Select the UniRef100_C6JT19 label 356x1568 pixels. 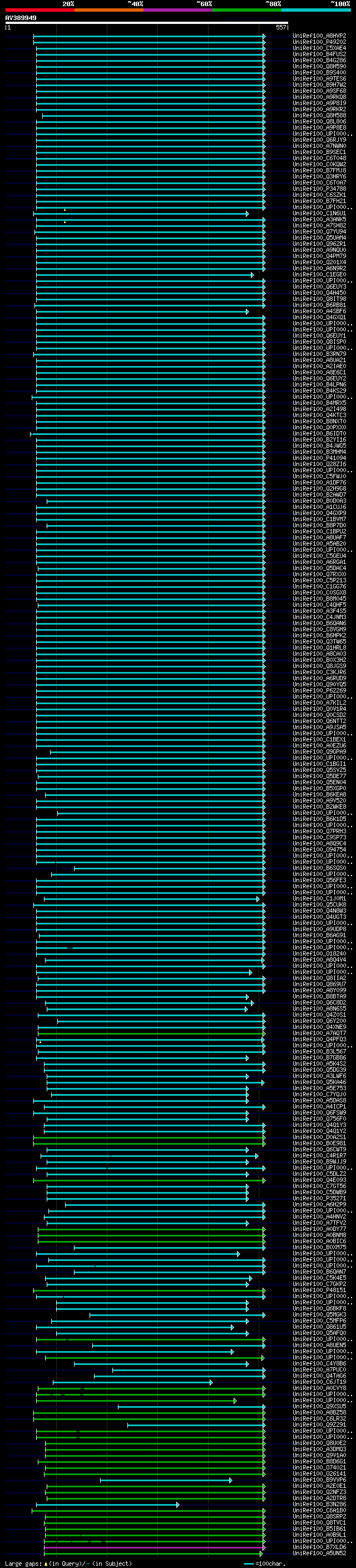pyautogui.click(x=319, y=1382)
